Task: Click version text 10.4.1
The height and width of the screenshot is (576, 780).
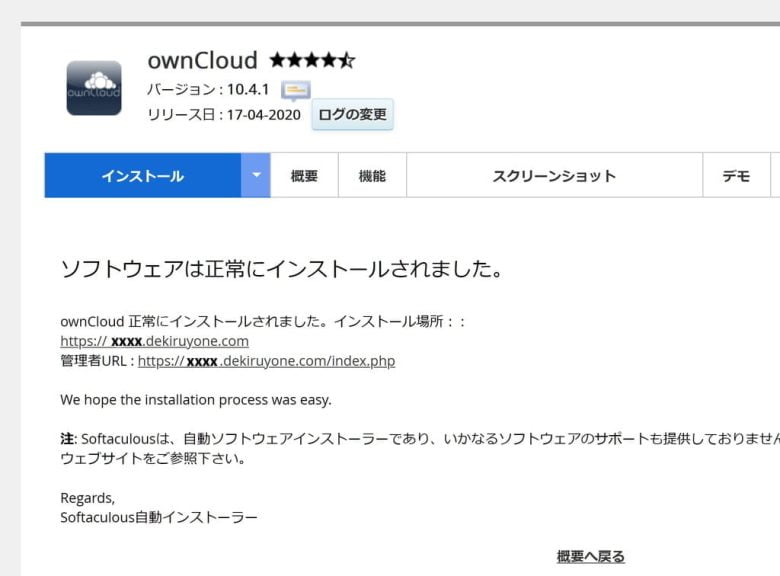Action: click(248, 90)
